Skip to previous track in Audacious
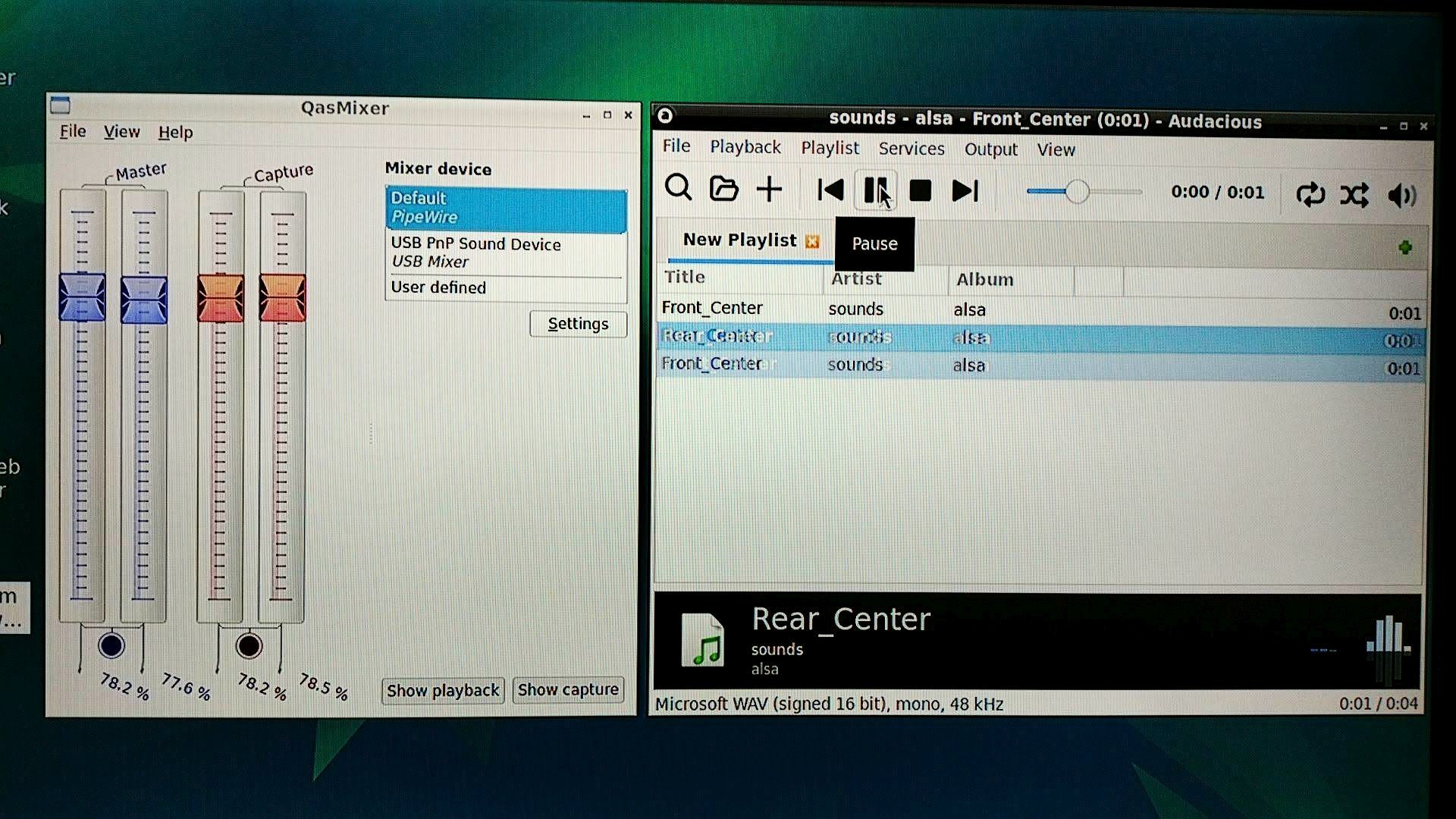1456x819 pixels. (x=830, y=190)
